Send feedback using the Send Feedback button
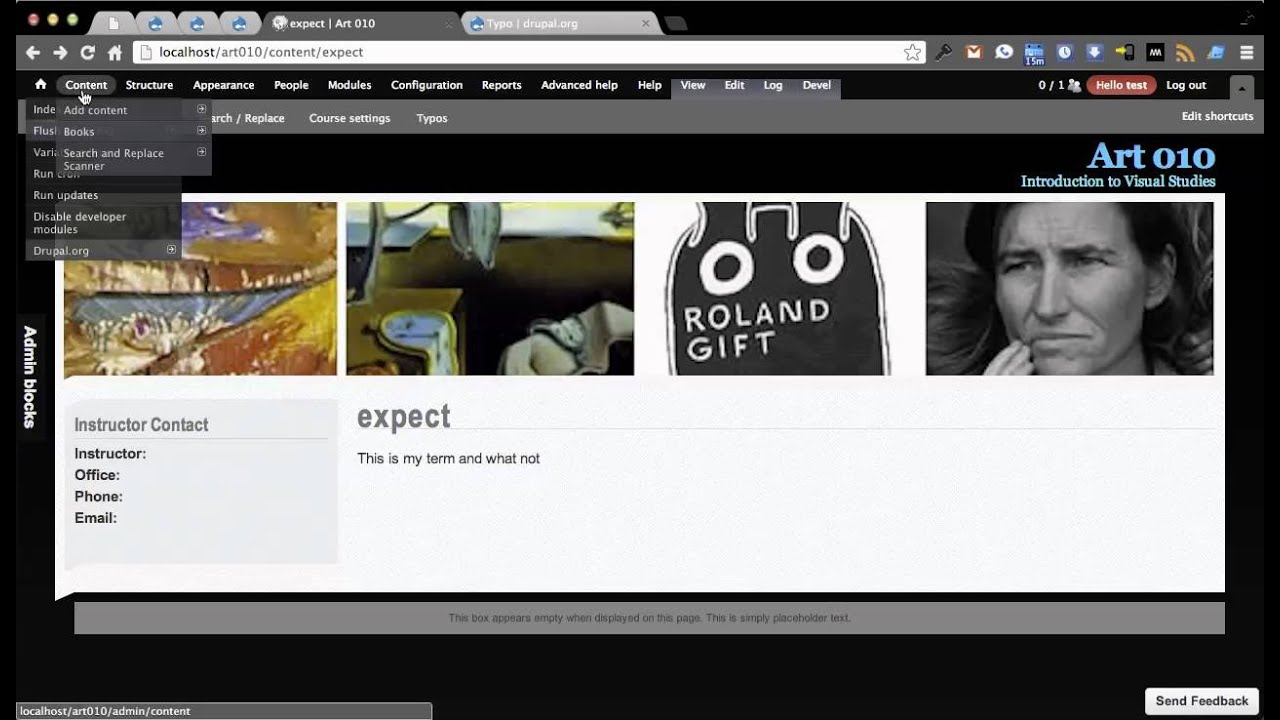Viewport: 1280px width, 720px height. [x=1202, y=701]
